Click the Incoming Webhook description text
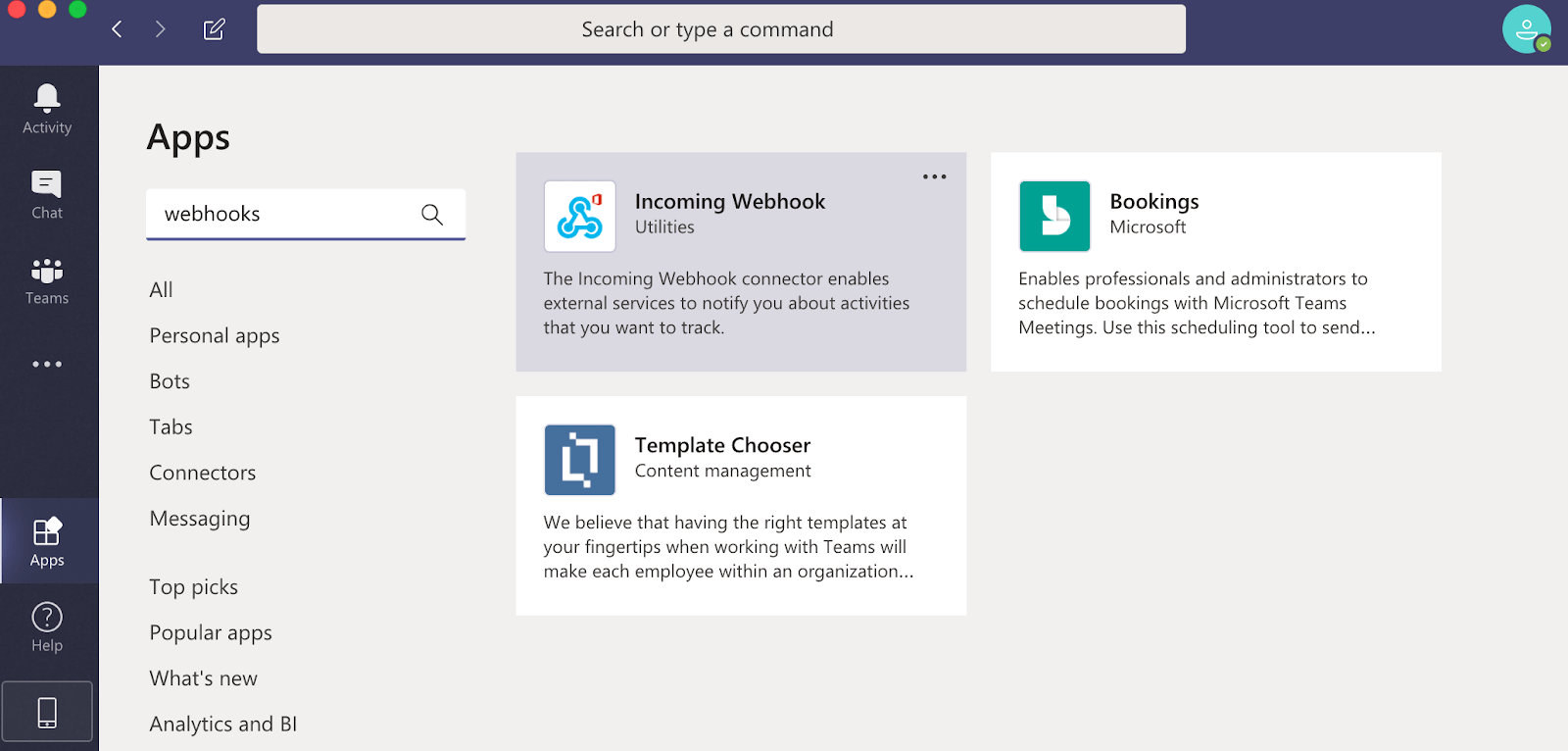The width and height of the screenshot is (1568, 751). pyautogui.click(x=726, y=303)
